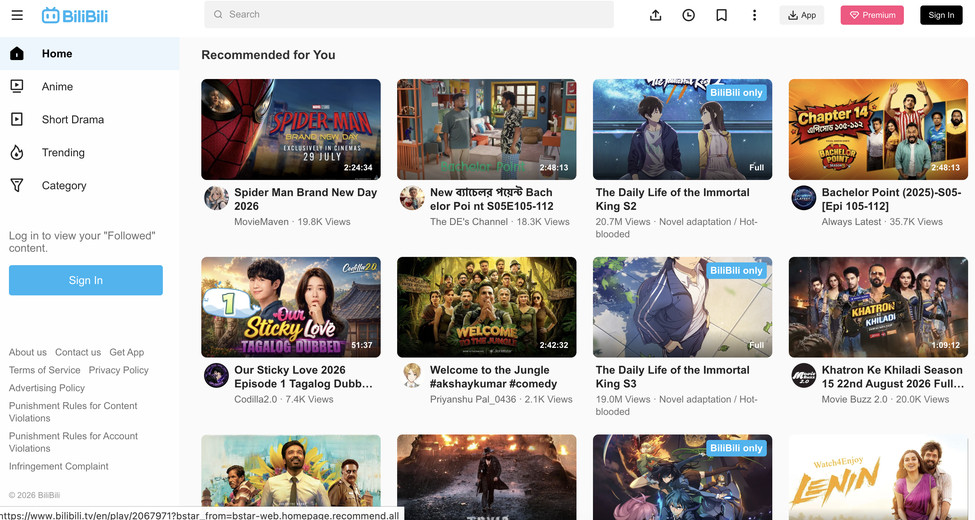Click the Codilla2.0 channel name
The image size is (975, 520).
tap(256, 399)
